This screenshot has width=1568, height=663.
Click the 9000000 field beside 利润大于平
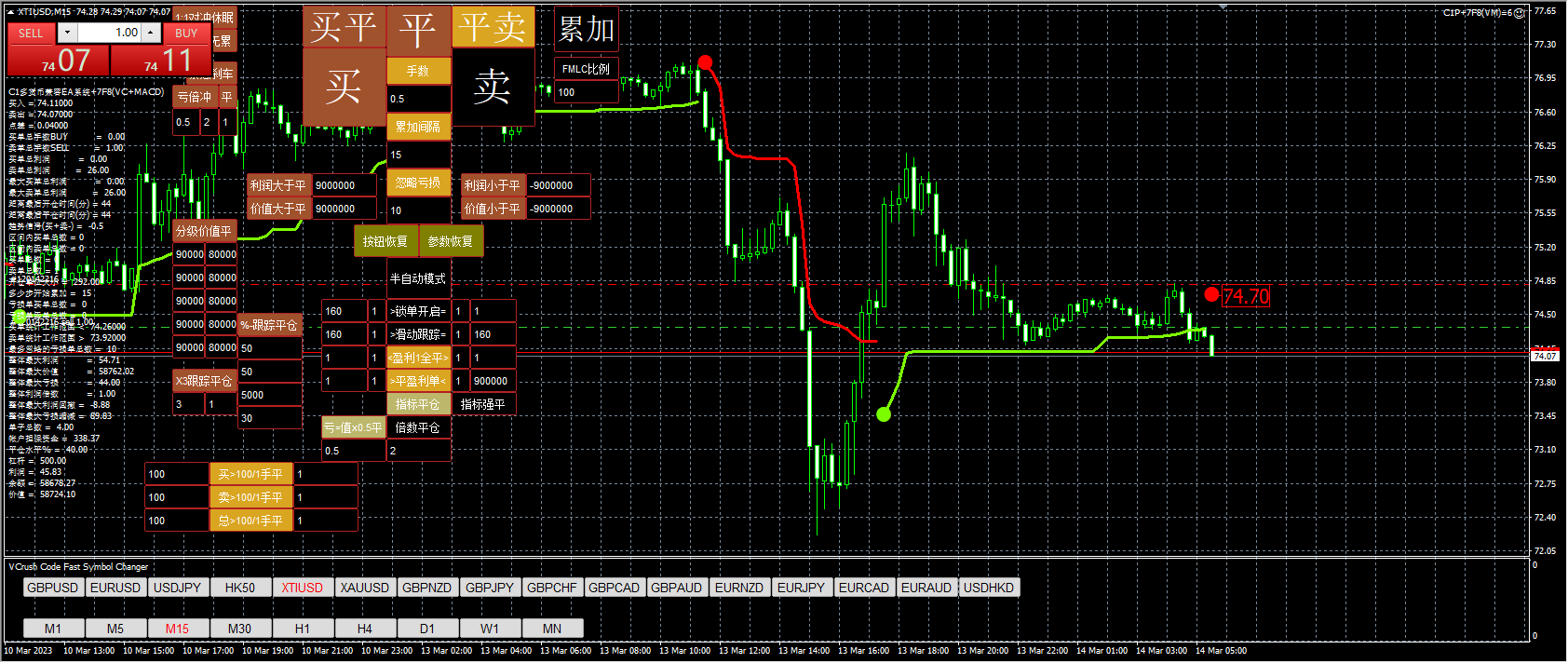[x=344, y=185]
